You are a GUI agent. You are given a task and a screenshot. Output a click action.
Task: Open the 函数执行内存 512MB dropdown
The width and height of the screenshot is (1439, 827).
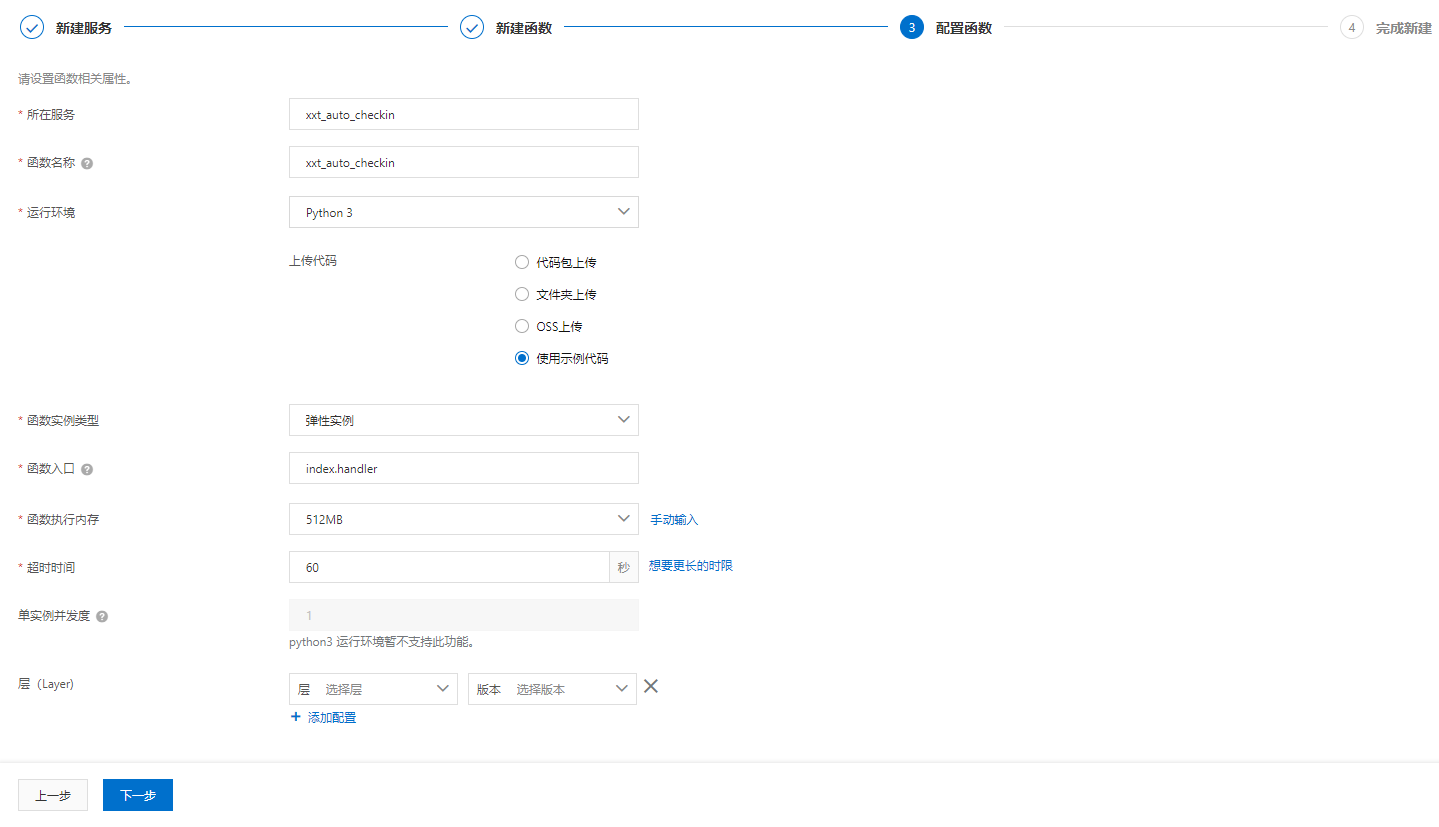click(x=464, y=519)
